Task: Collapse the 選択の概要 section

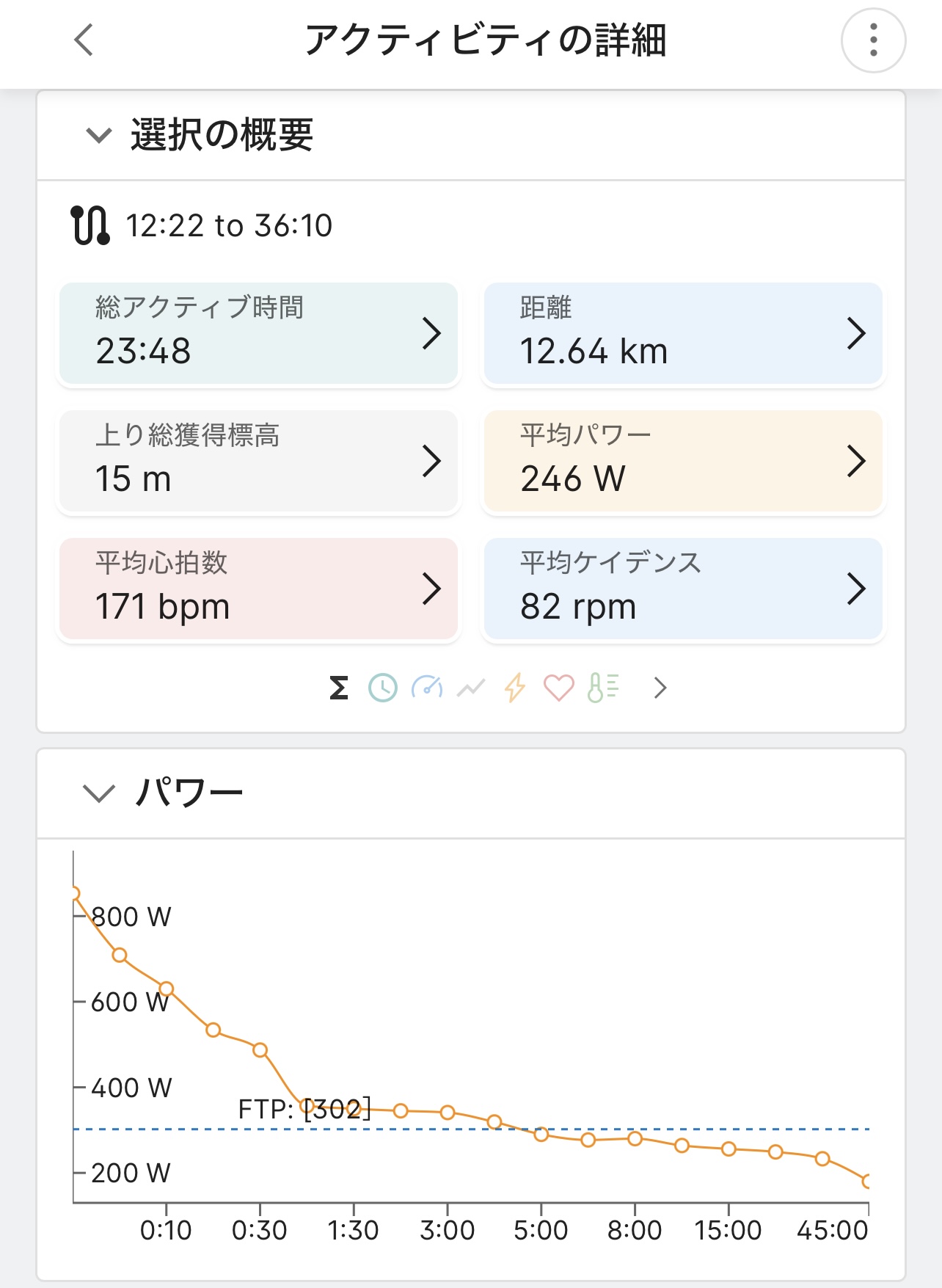Action: point(99,136)
